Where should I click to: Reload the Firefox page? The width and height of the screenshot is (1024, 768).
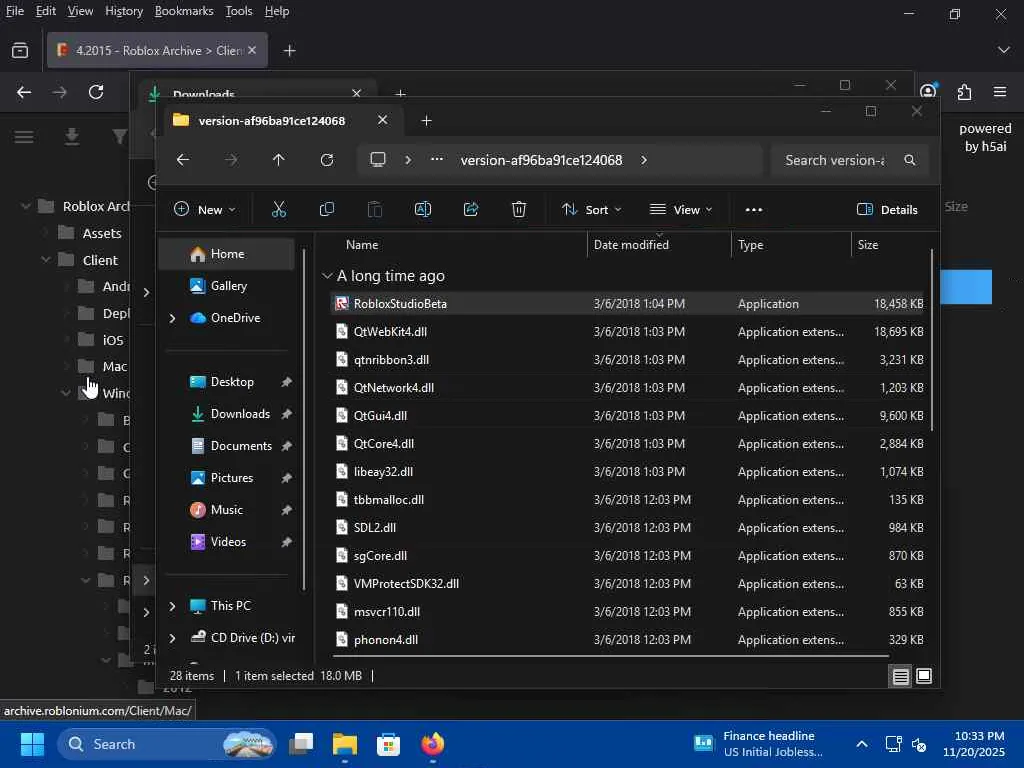click(96, 92)
